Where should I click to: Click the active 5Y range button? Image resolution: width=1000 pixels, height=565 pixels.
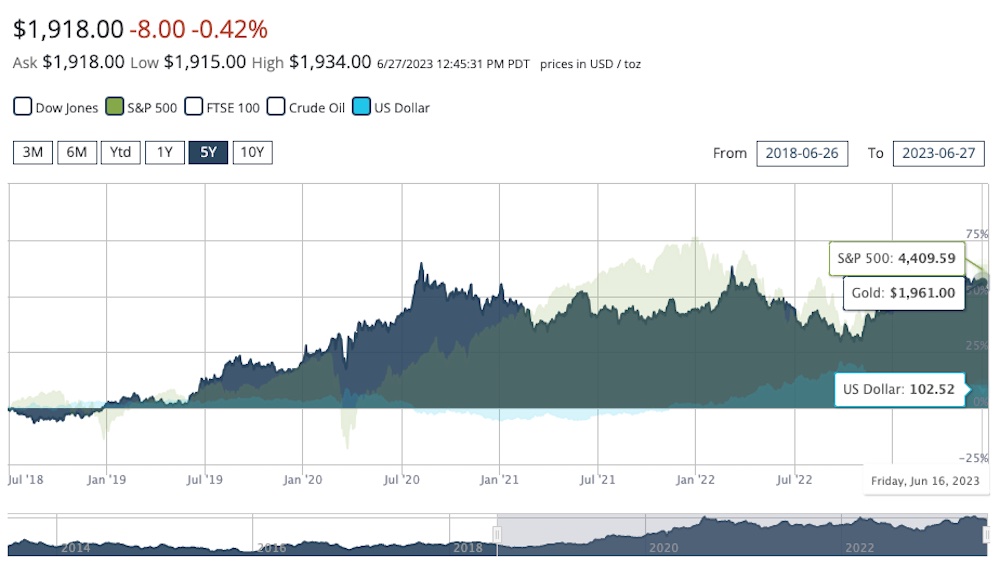tap(208, 153)
